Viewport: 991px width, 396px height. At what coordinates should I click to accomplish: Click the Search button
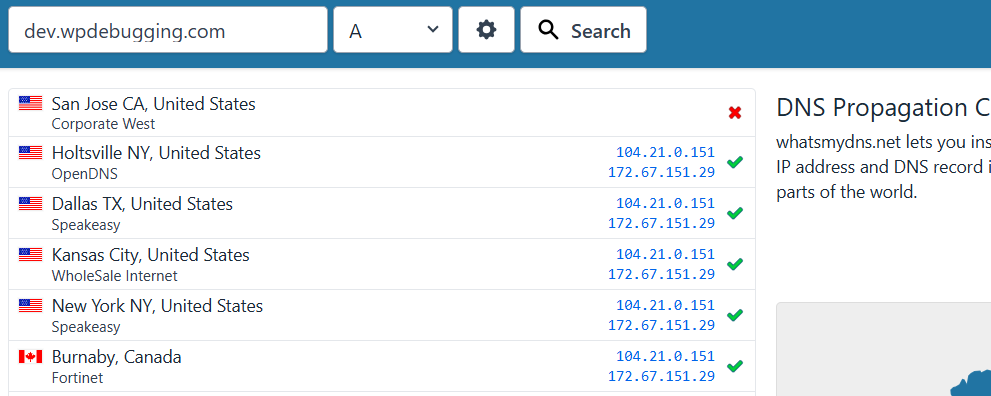pyautogui.click(x=583, y=30)
